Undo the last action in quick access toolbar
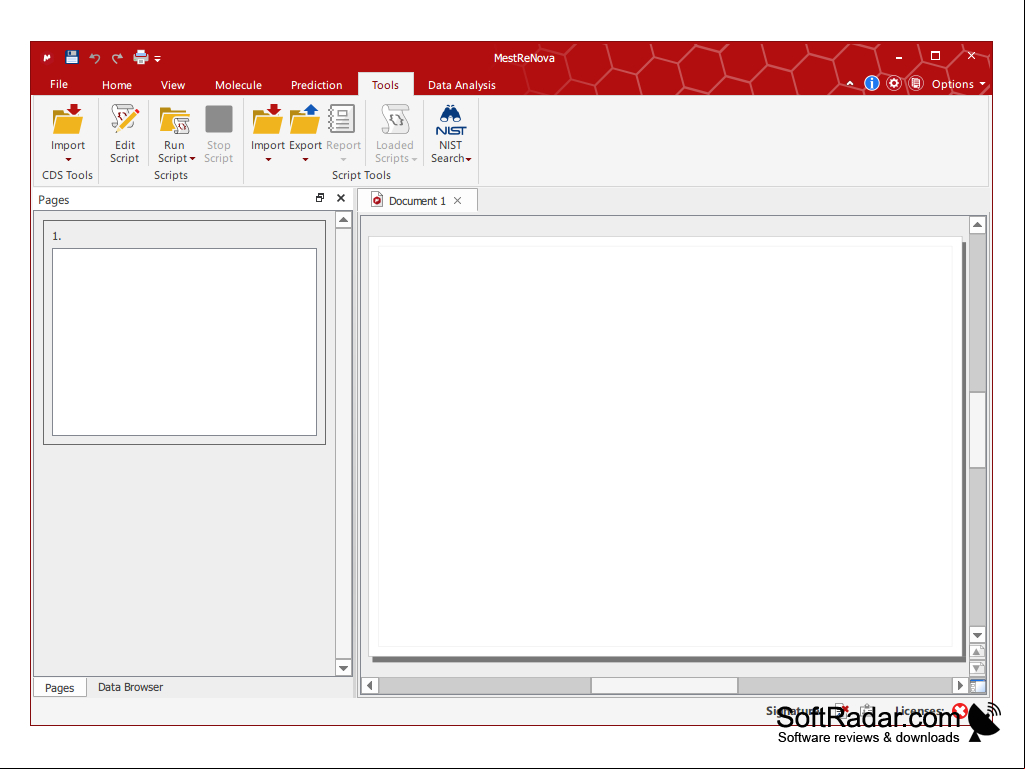The height and width of the screenshot is (769, 1025). (x=95, y=58)
